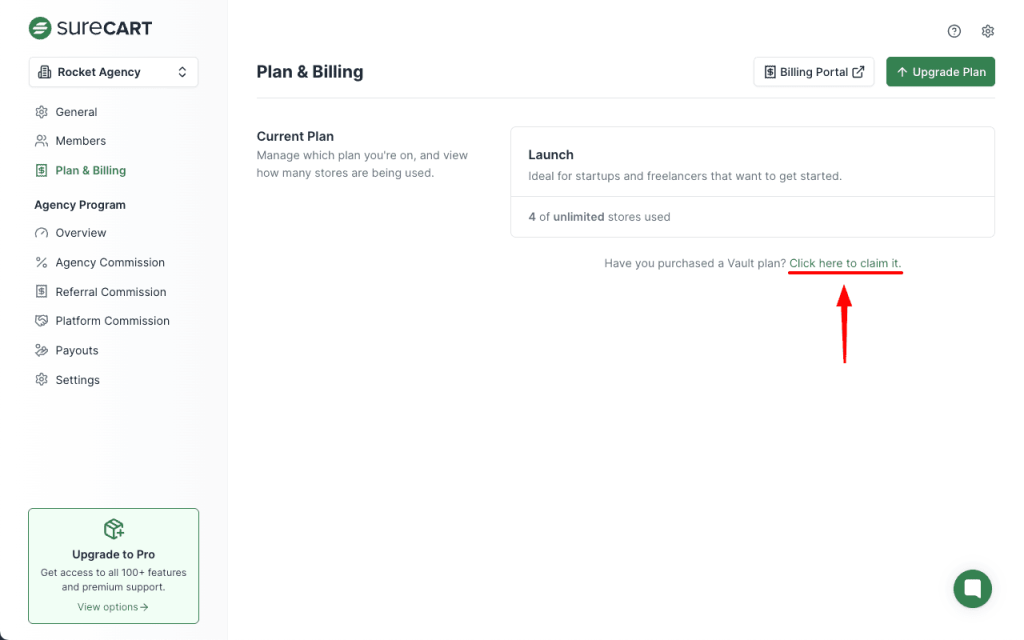Click the "Click here to claim it" link
Viewport: 1024px width, 640px height.
[x=845, y=263]
